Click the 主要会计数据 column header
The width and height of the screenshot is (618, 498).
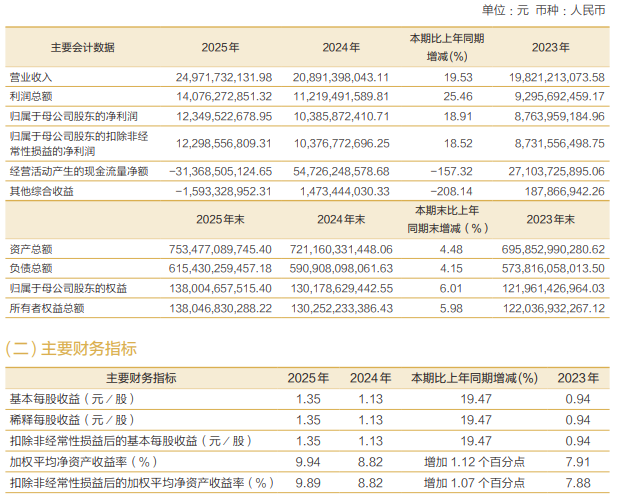click(82, 48)
